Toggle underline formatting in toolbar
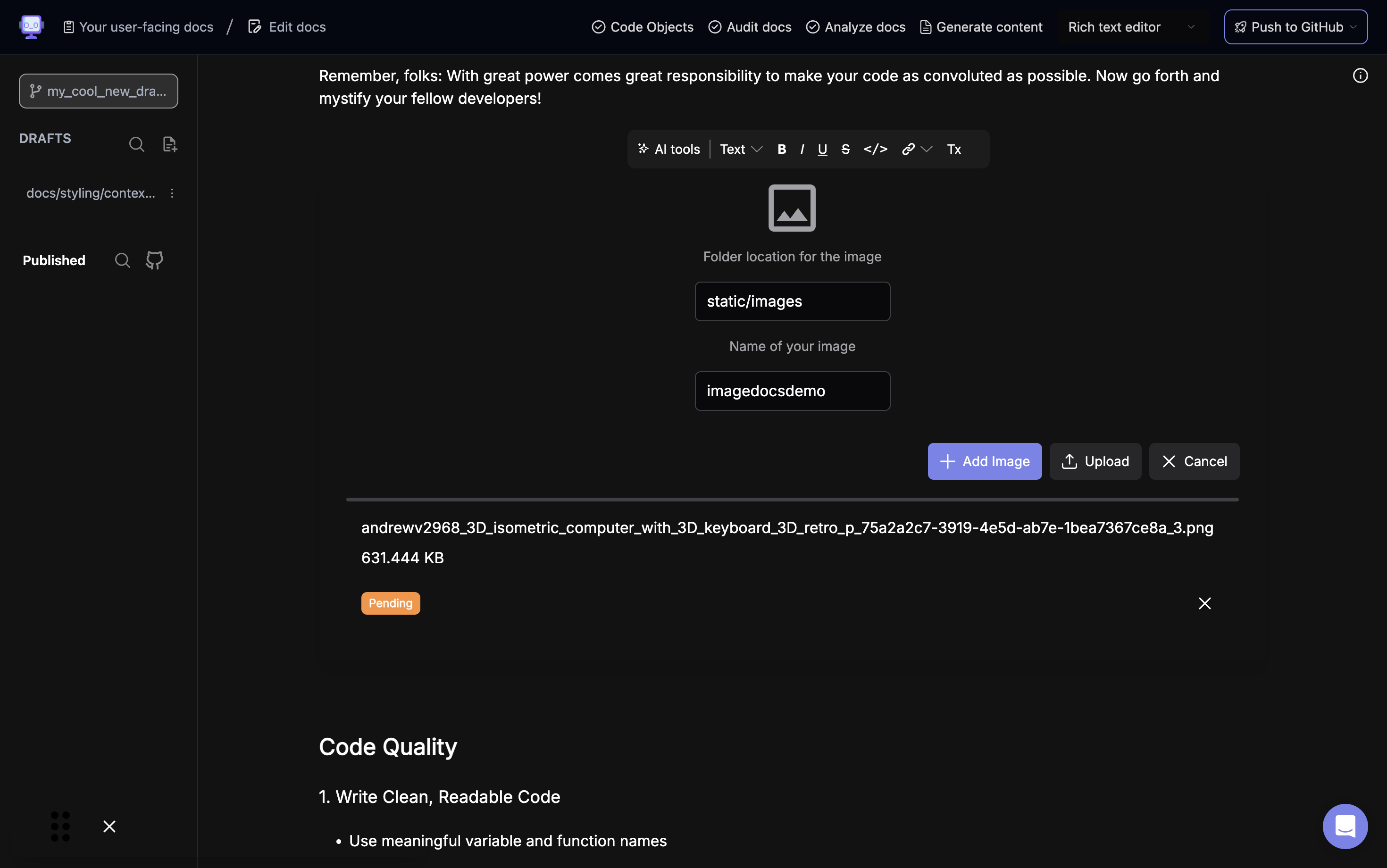 click(822, 149)
